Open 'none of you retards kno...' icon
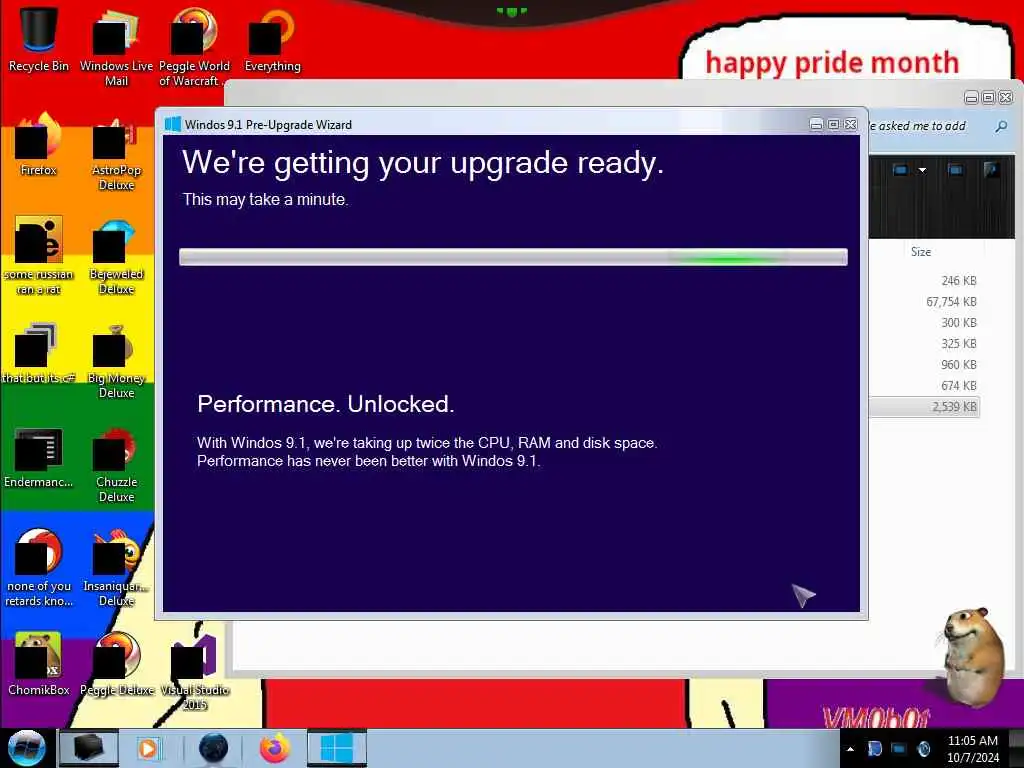 coord(39,567)
